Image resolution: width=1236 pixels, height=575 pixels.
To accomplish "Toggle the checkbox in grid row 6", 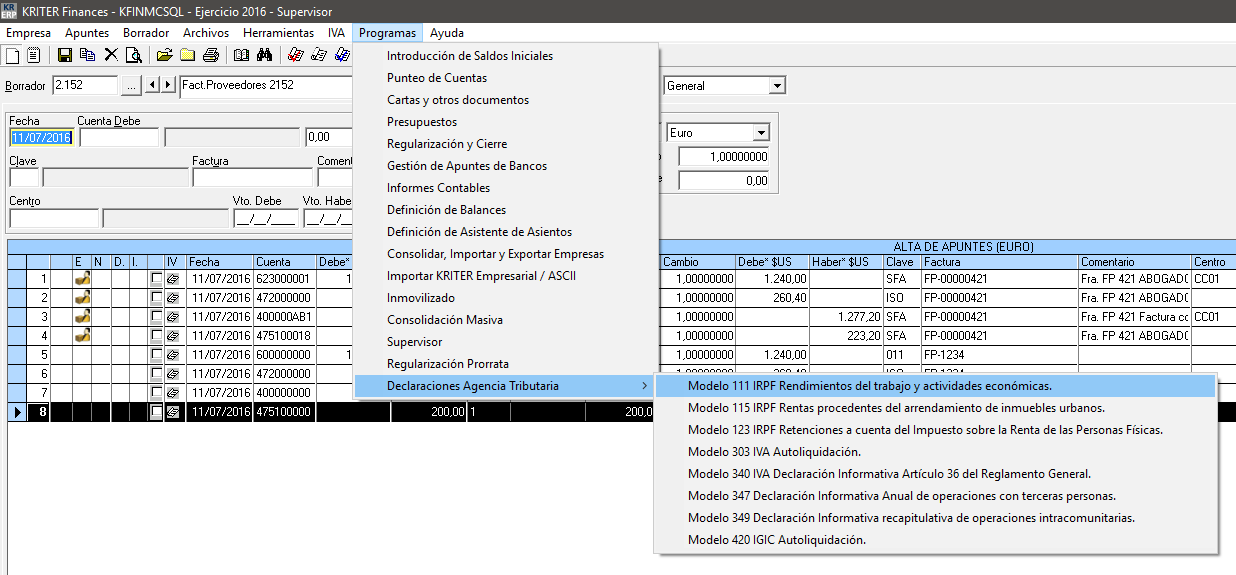I will point(156,373).
